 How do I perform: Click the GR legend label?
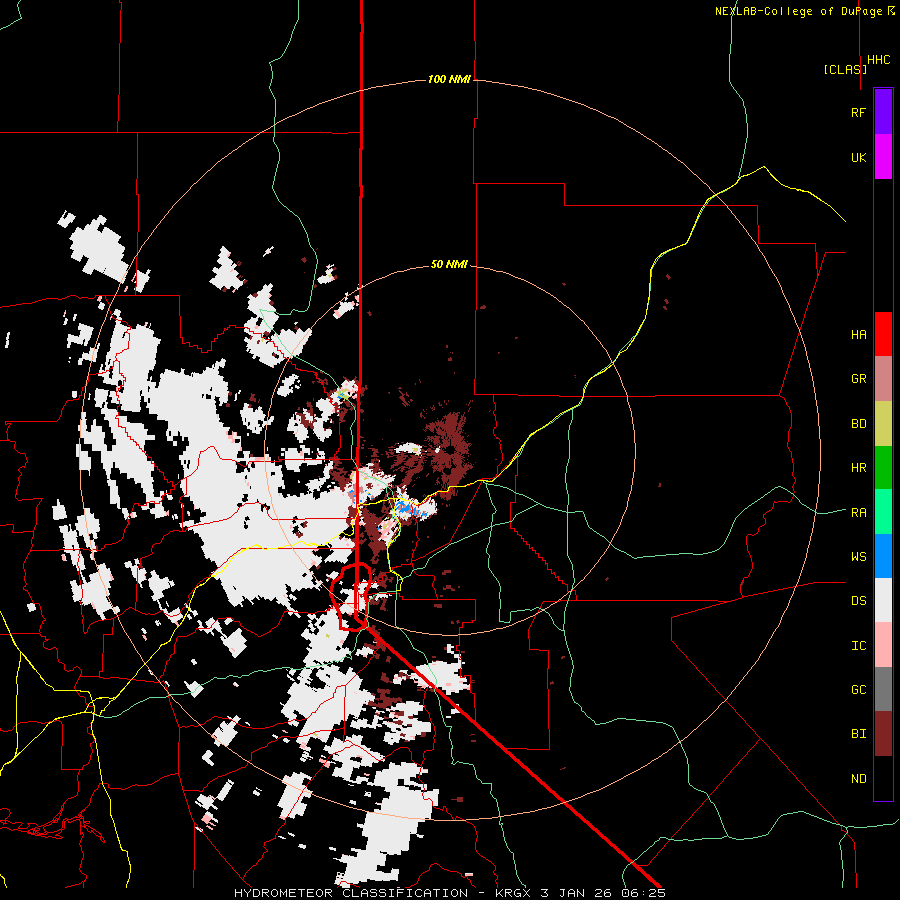[x=858, y=379]
